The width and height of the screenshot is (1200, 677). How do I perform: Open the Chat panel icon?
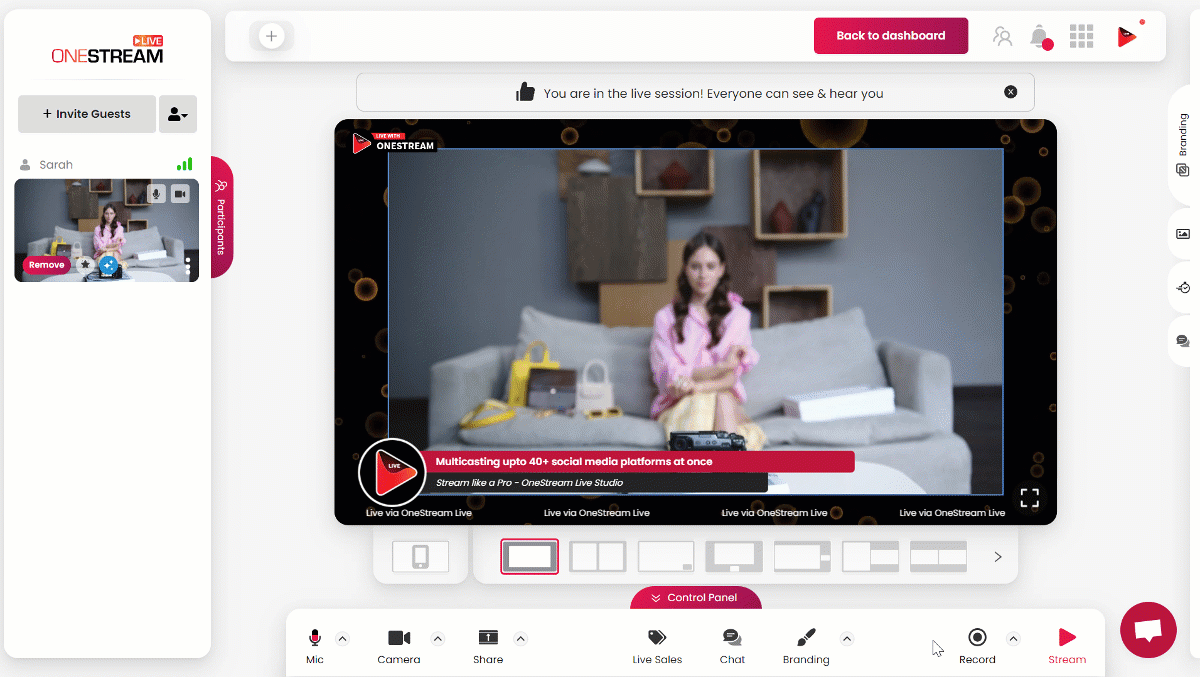[x=732, y=638]
